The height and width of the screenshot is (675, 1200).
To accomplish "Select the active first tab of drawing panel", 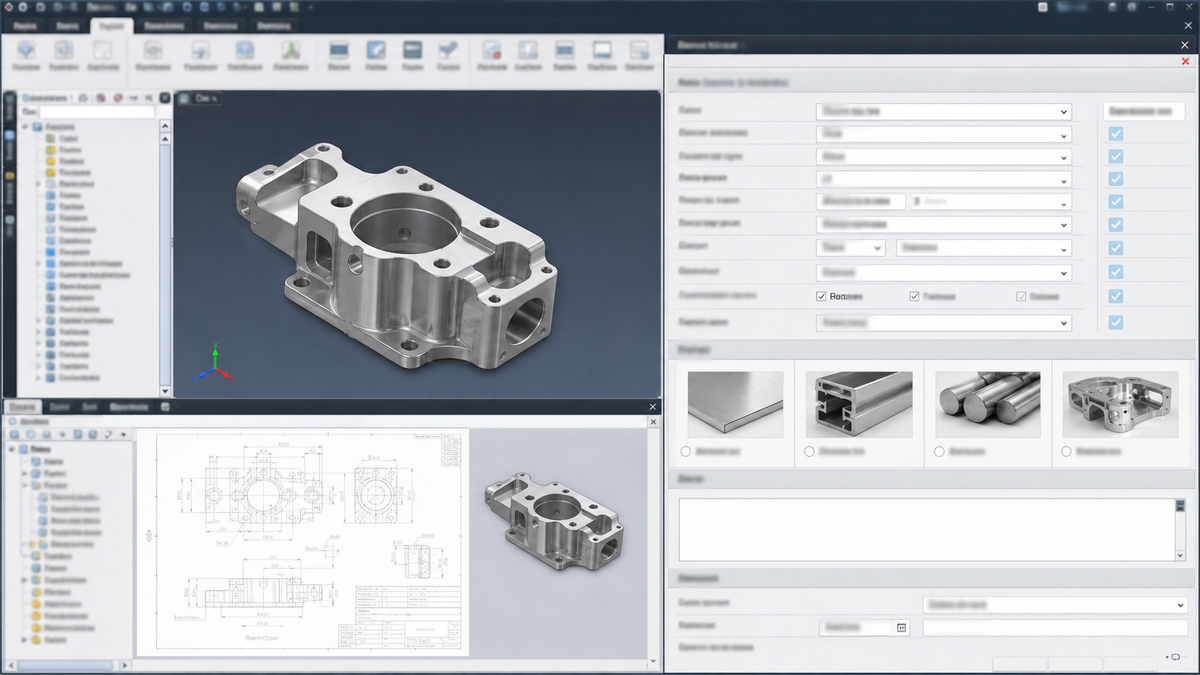I will click(x=23, y=407).
